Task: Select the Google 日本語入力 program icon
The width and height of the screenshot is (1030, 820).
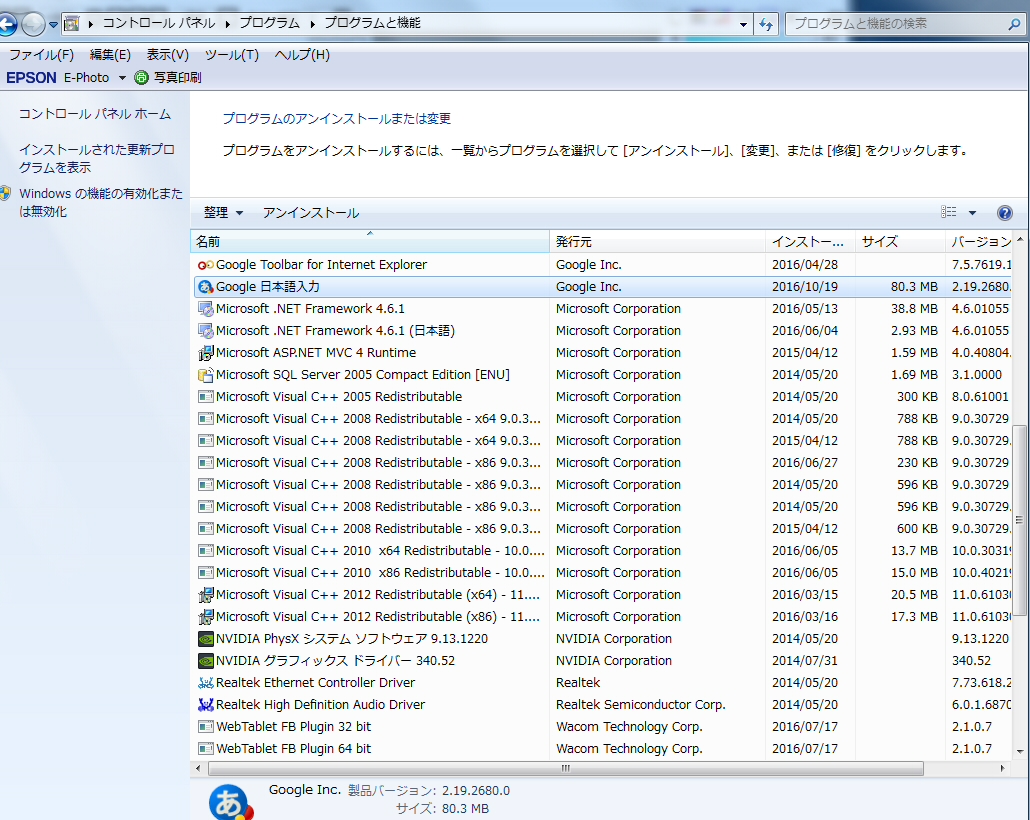Action: [206, 287]
